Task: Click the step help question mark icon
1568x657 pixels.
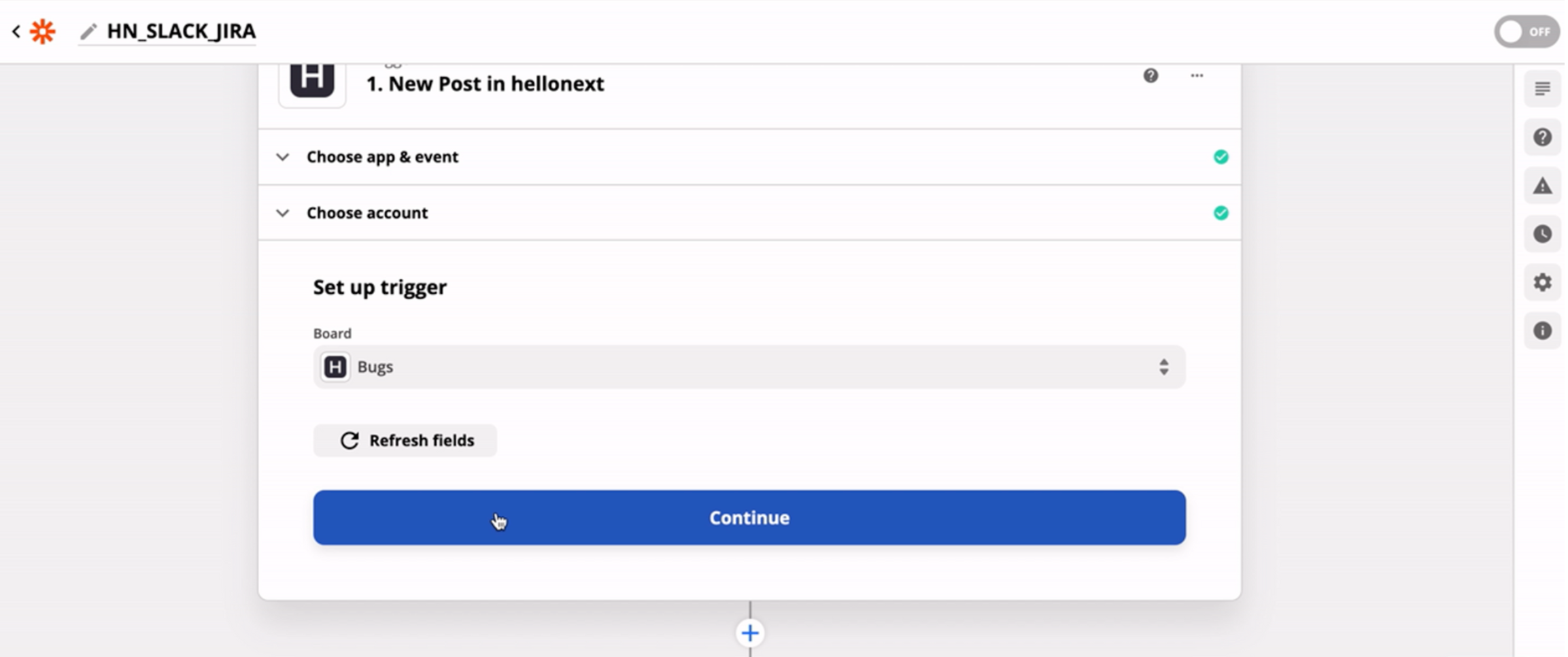Action: [x=1151, y=75]
